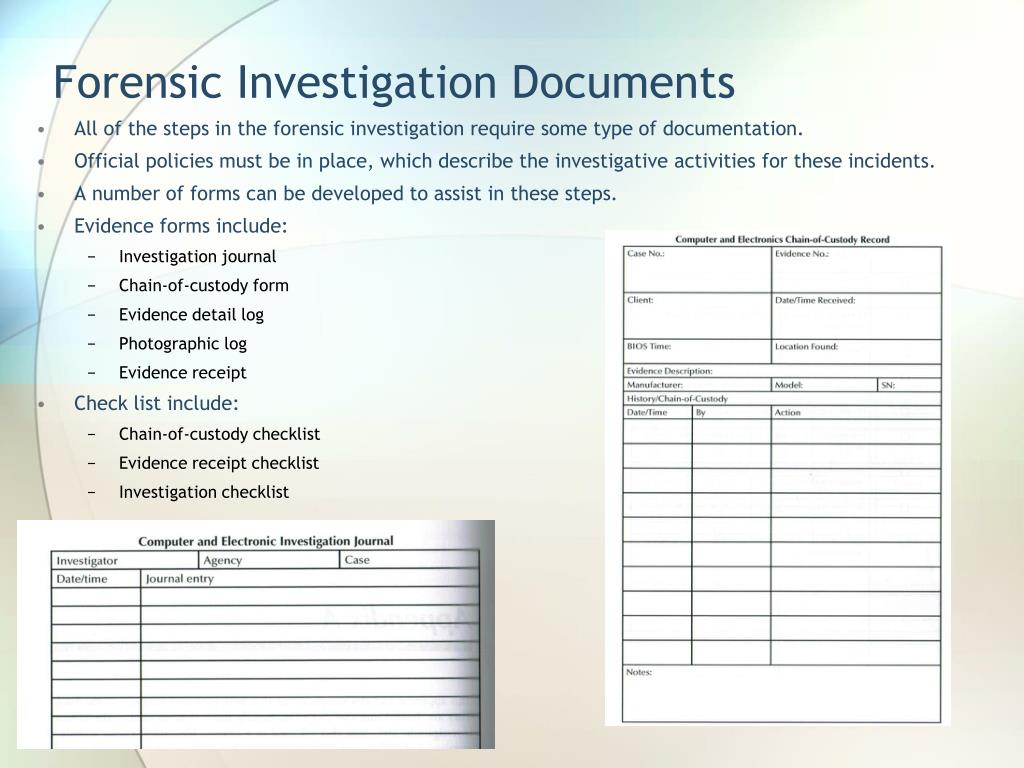Image resolution: width=1024 pixels, height=768 pixels.
Task: Select the slide title 'Forensic Investigation Documents'
Action: click(394, 82)
